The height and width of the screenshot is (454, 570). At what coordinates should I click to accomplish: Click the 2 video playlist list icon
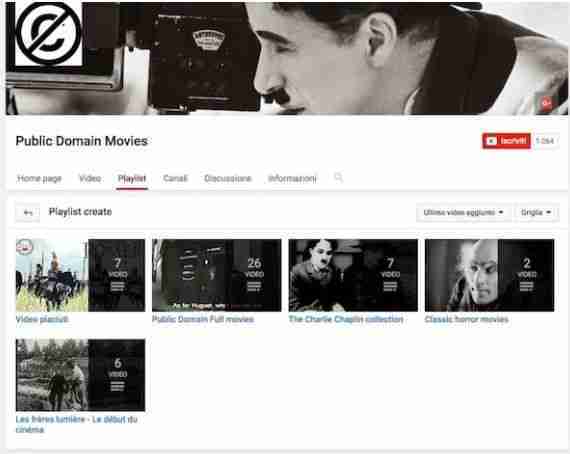coord(526,286)
